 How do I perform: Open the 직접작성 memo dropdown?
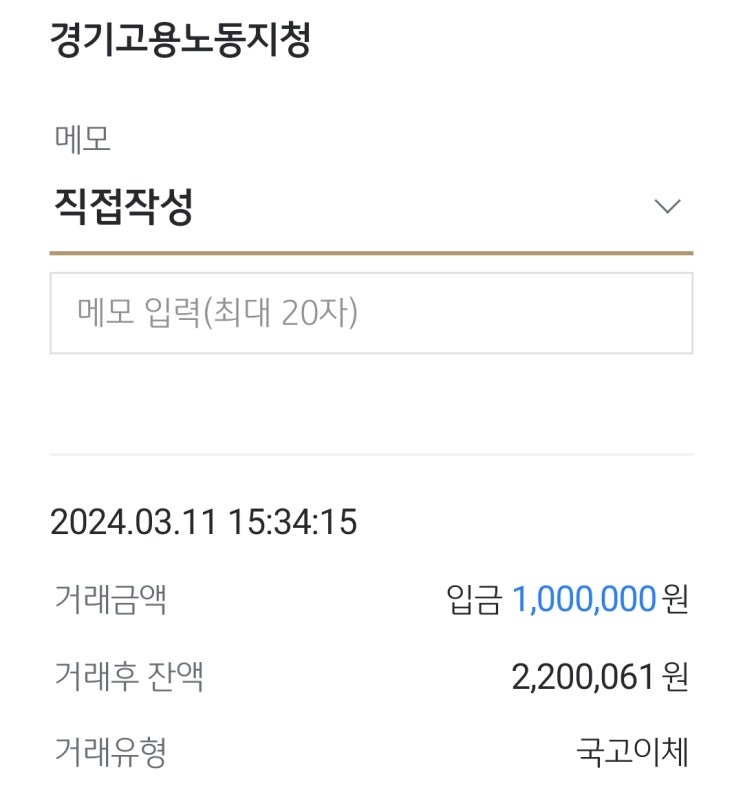click(124, 207)
